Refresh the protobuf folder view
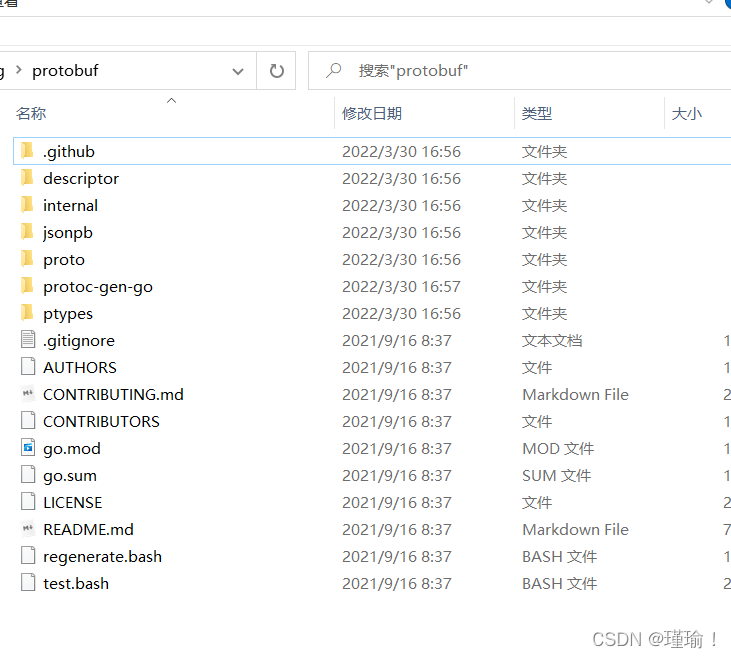 pyautogui.click(x=276, y=71)
